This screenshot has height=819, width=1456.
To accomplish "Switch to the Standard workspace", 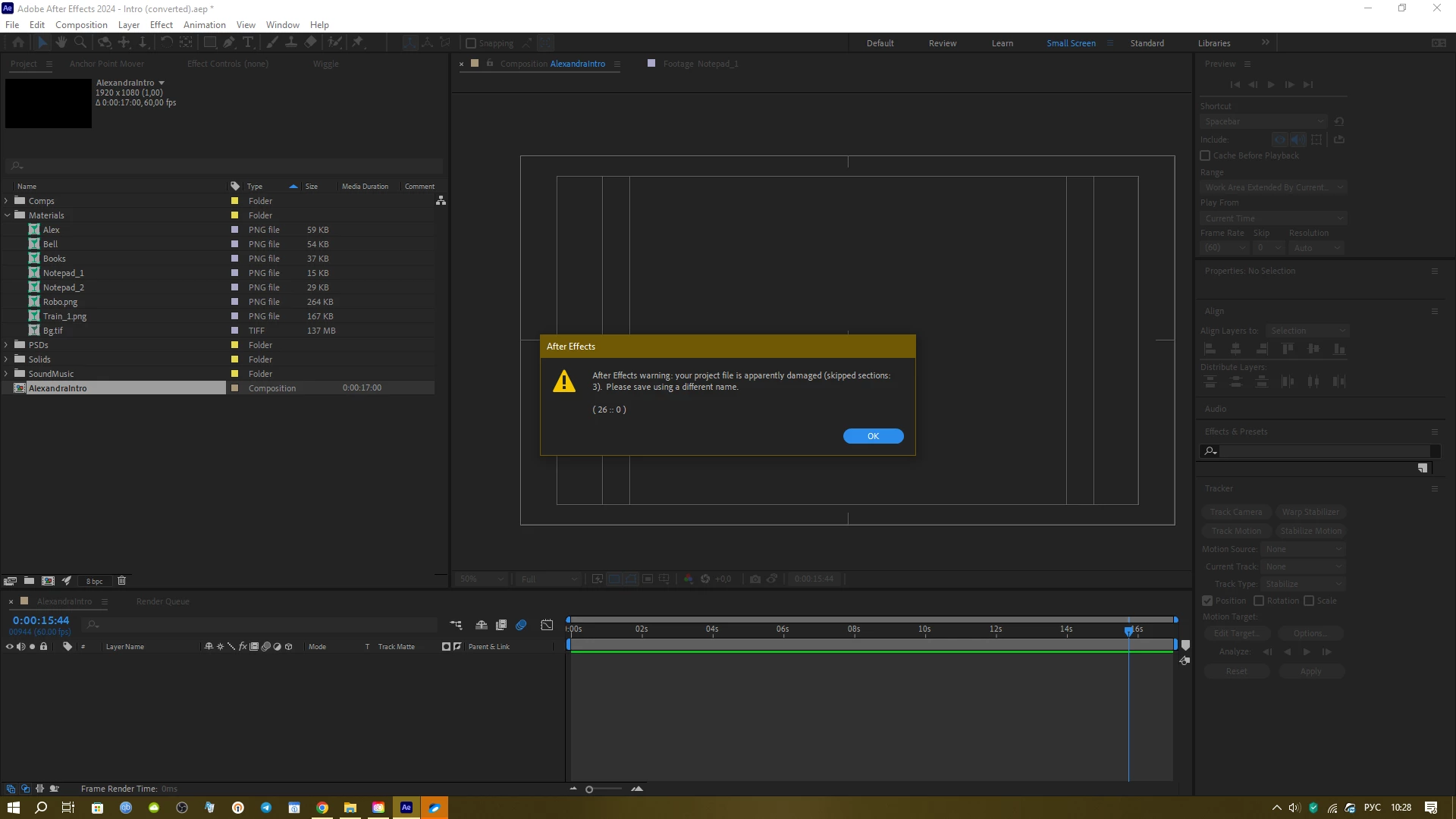I will [1147, 43].
